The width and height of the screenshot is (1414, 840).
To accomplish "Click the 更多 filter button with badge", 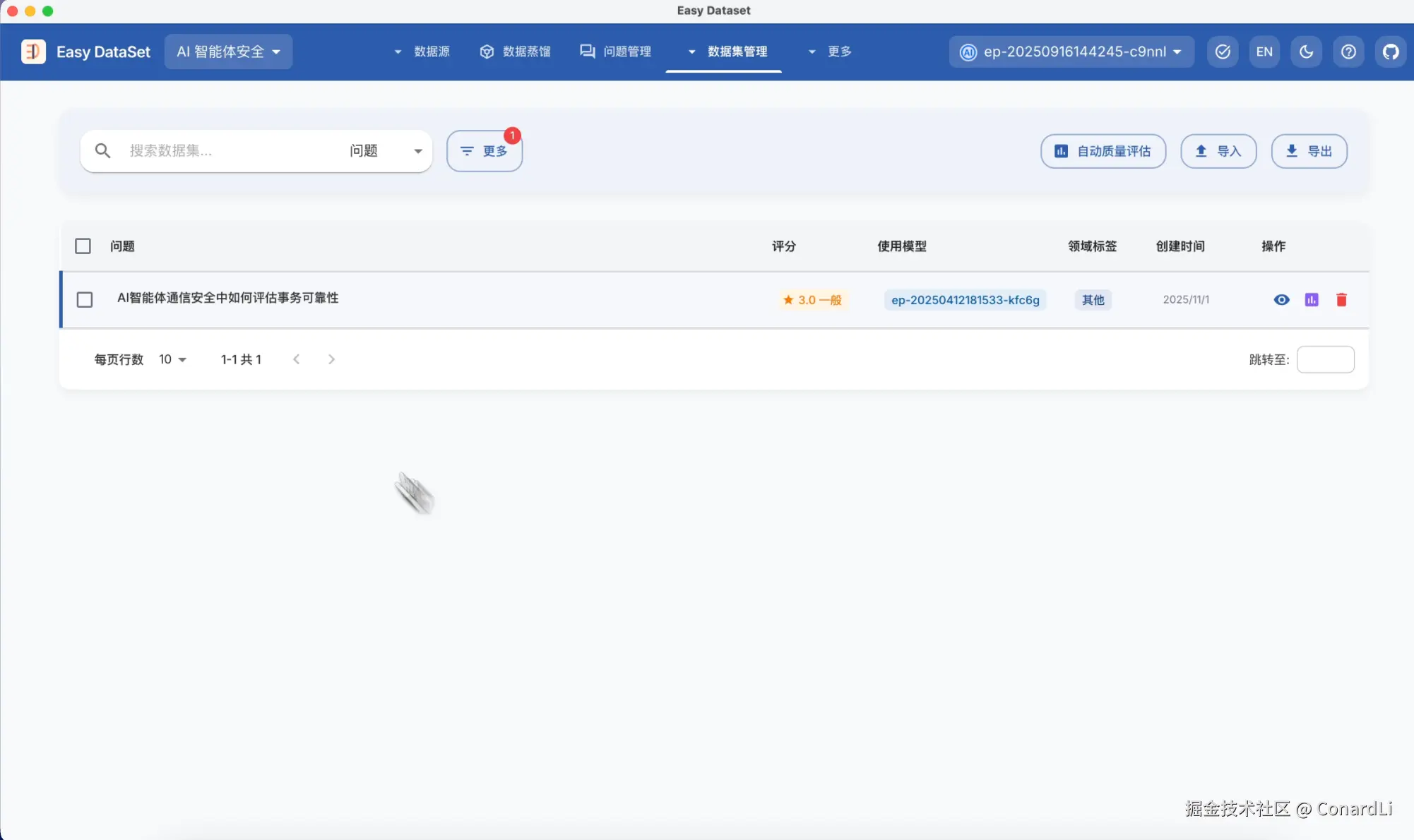I will tap(485, 151).
